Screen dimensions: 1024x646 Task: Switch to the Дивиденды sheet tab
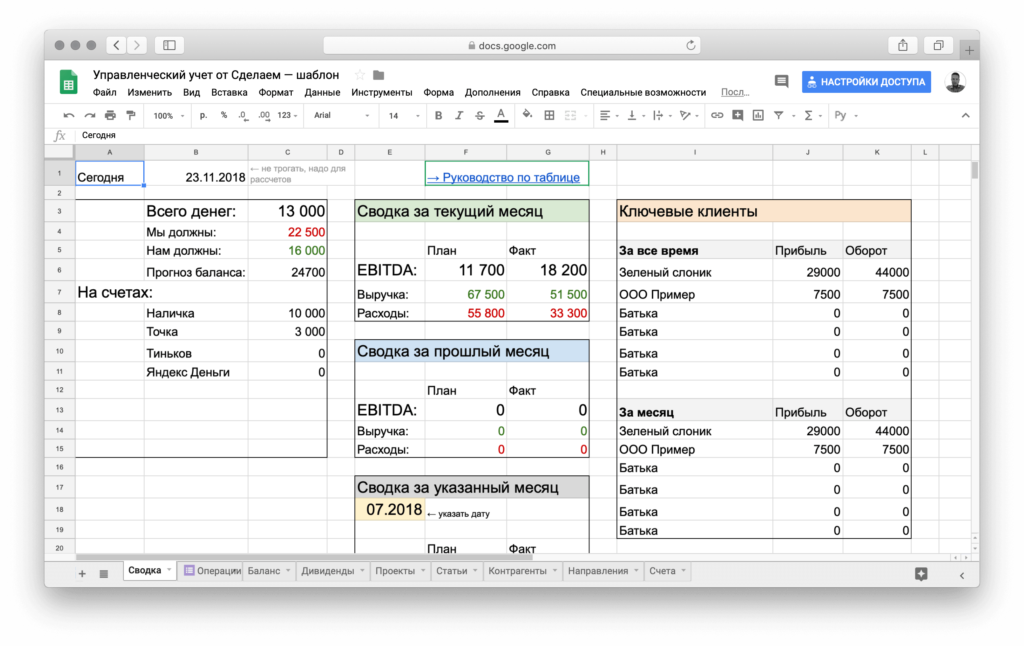point(328,571)
